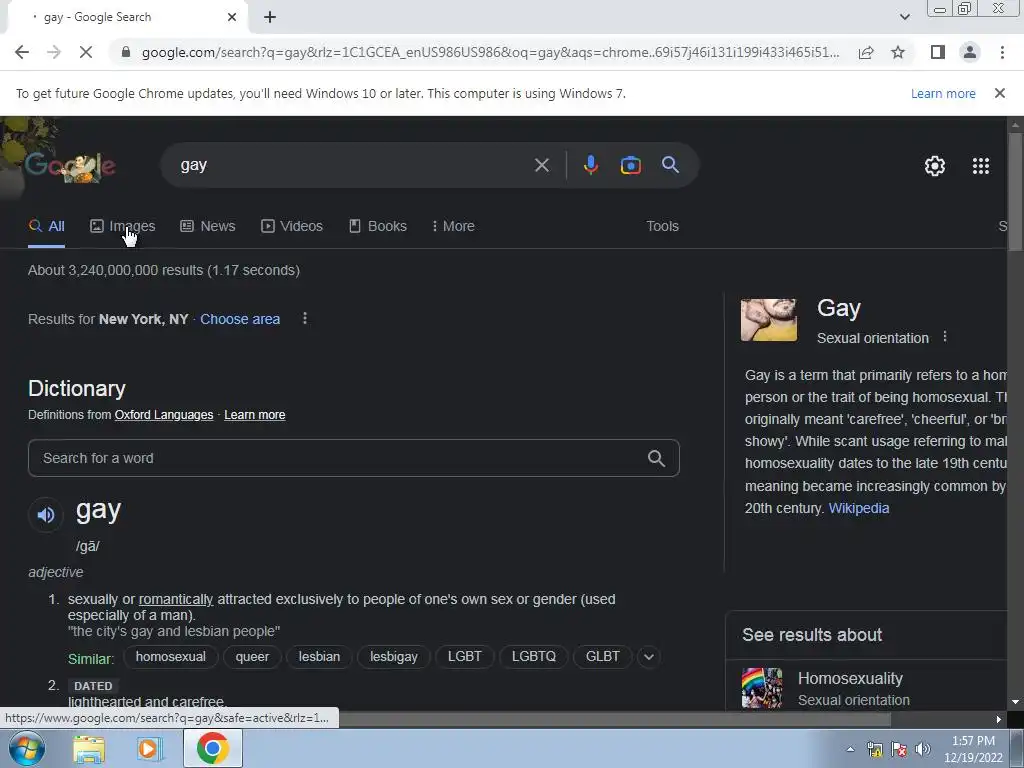1024x768 pixels.
Task: Expand the More search categories
Action: (453, 226)
